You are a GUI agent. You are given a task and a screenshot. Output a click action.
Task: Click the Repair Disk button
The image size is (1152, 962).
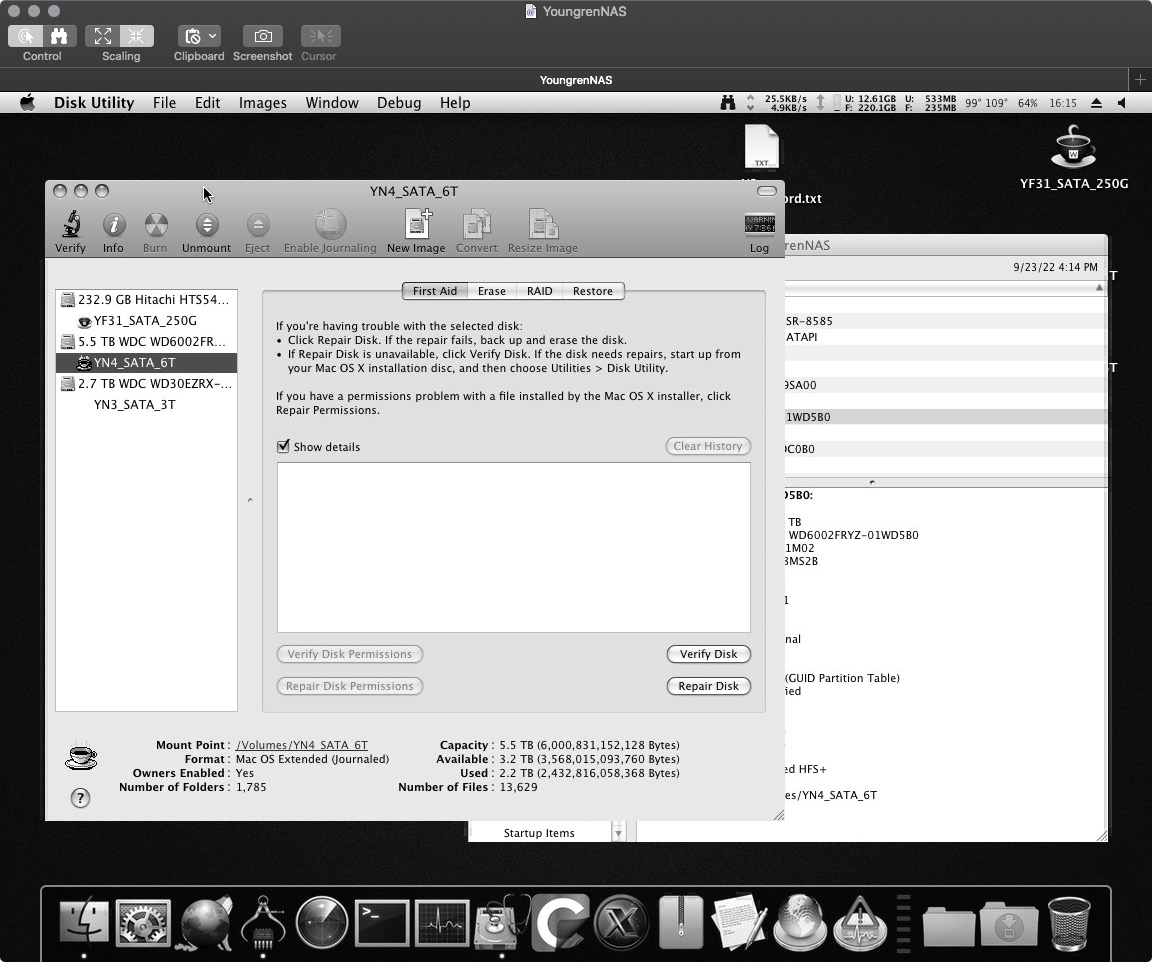pyautogui.click(x=708, y=686)
